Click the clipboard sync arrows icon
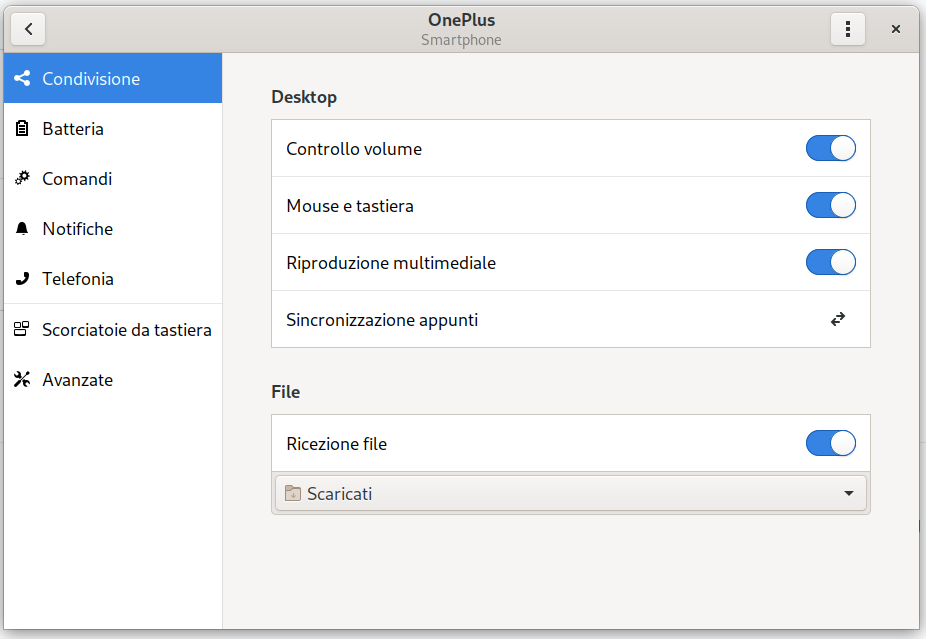The image size is (926, 639). (837, 320)
